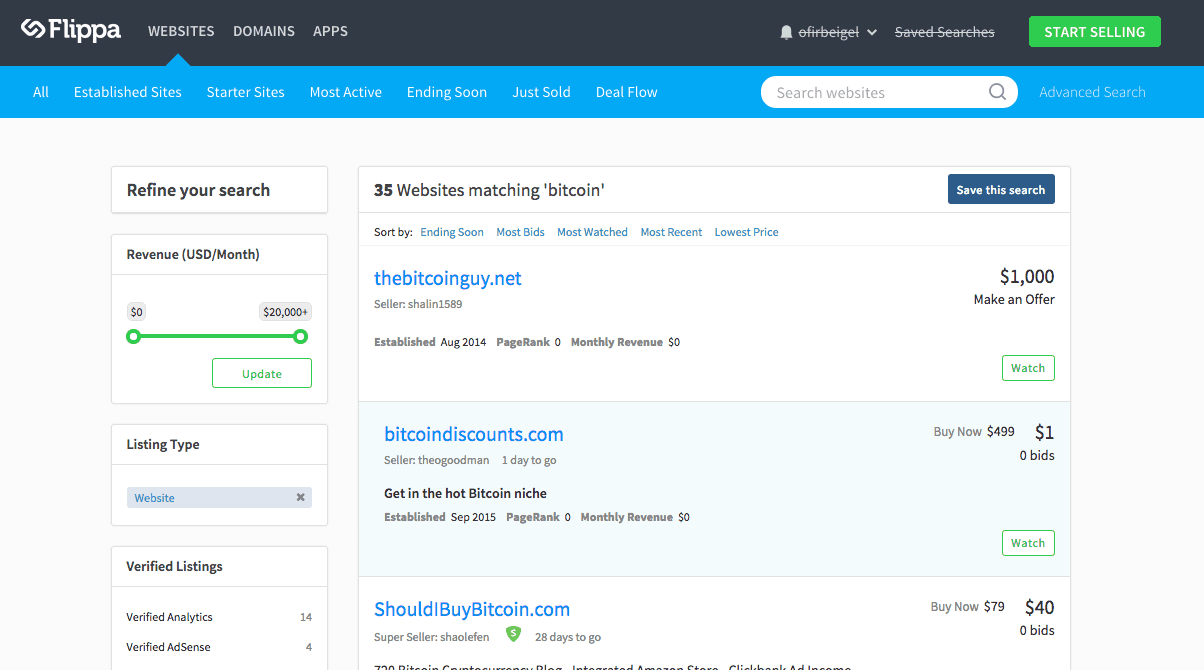Click seller name theogoodman
The height and width of the screenshot is (670, 1204).
[x=454, y=460]
